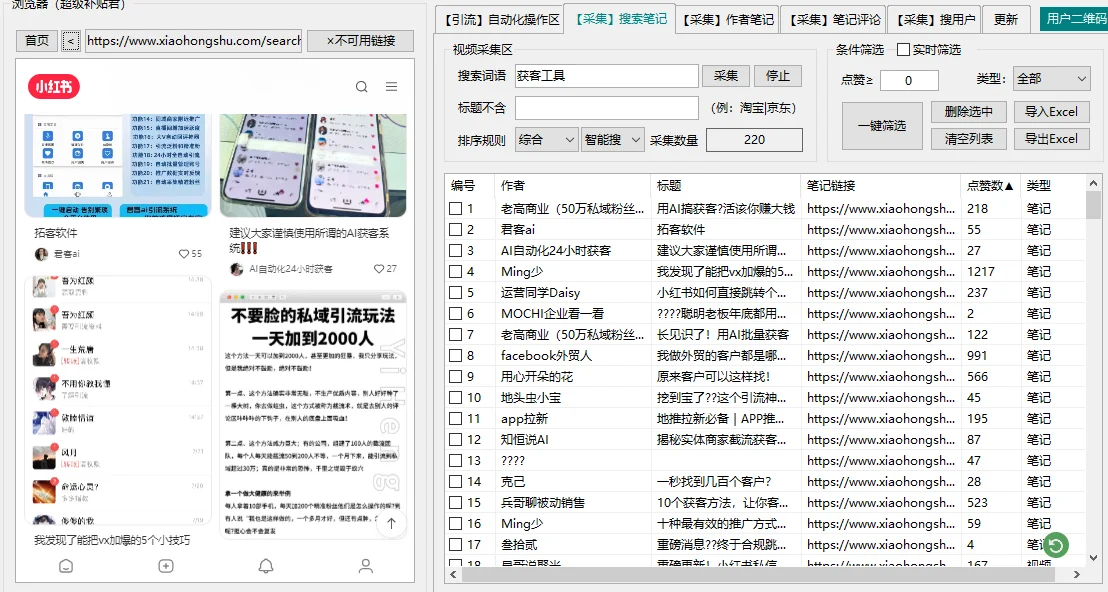Open the 智能搜 dropdown
Screen dimensions: 1108x592
point(612,139)
